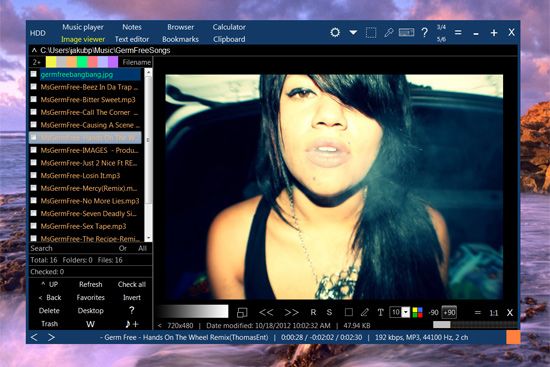Viewport: 550px width, 367px height.
Task: Go to previous image with << button
Action: pos(266,312)
